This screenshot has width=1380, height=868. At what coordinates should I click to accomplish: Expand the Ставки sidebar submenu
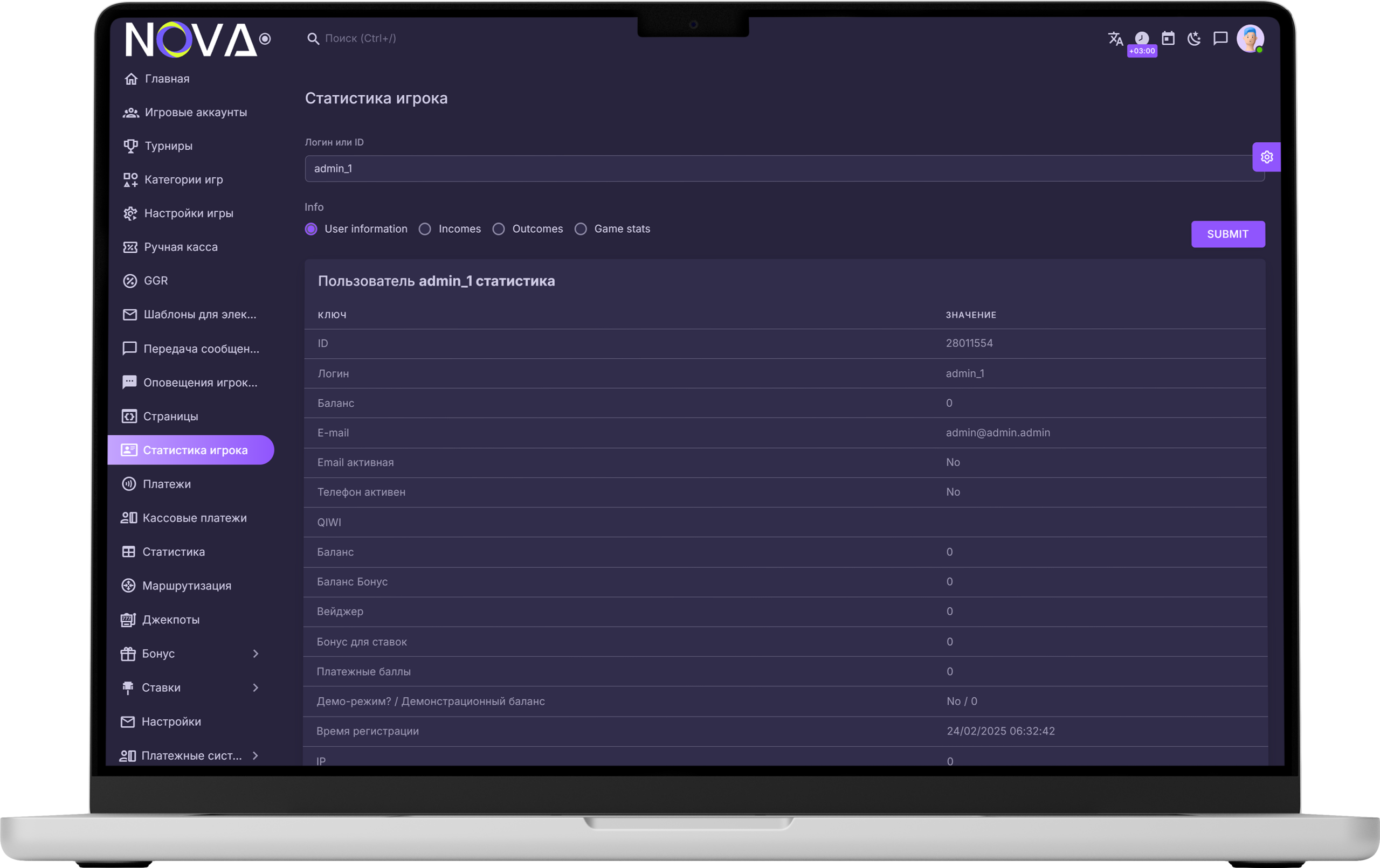click(x=256, y=688)
